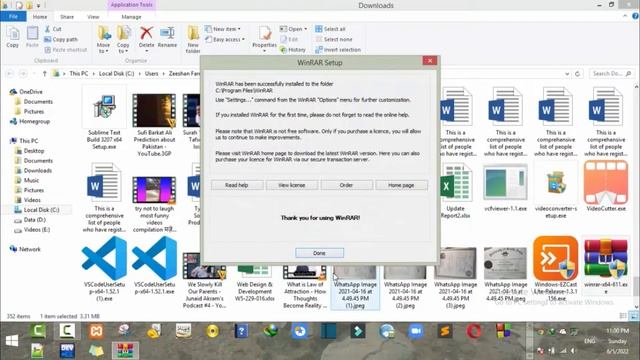Click the Rename ribbon icon

point(167,38)
